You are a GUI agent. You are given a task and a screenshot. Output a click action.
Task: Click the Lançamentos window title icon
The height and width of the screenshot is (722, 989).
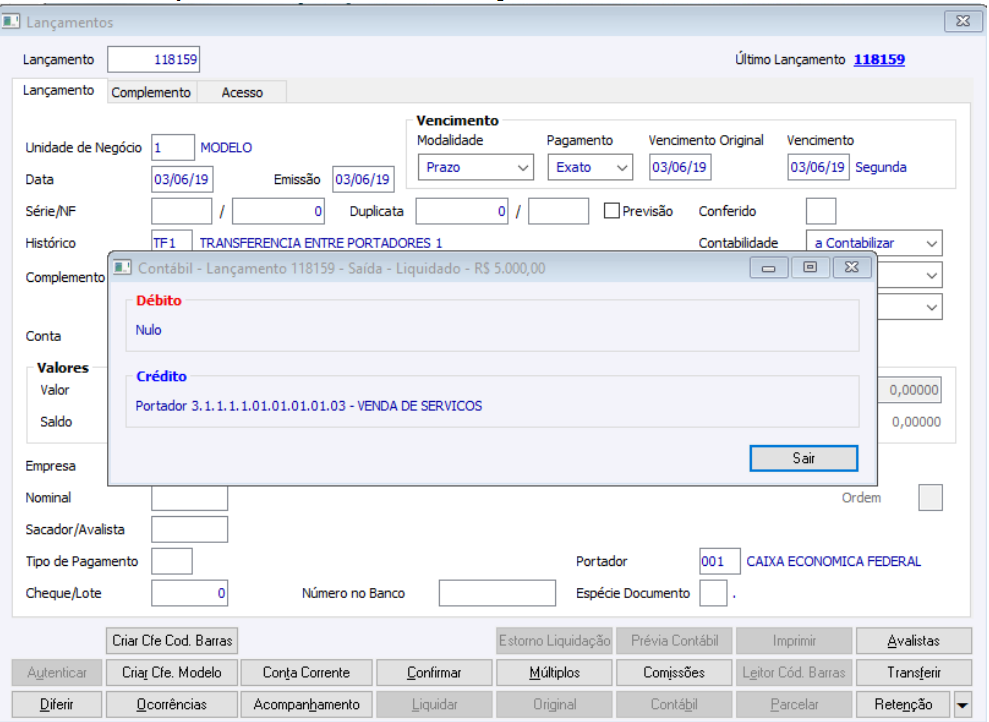(x=11, y=22)
